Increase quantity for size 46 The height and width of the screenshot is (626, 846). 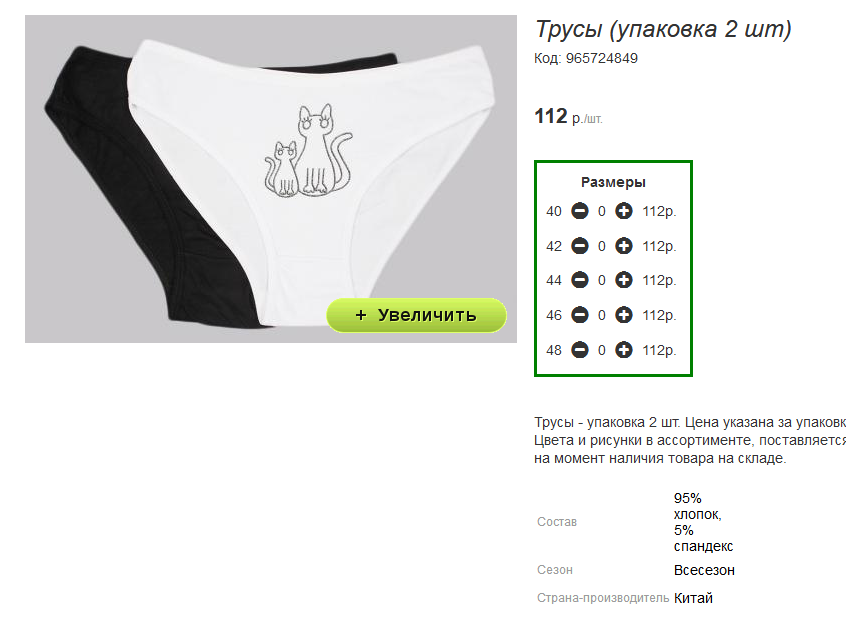point(624,315)
